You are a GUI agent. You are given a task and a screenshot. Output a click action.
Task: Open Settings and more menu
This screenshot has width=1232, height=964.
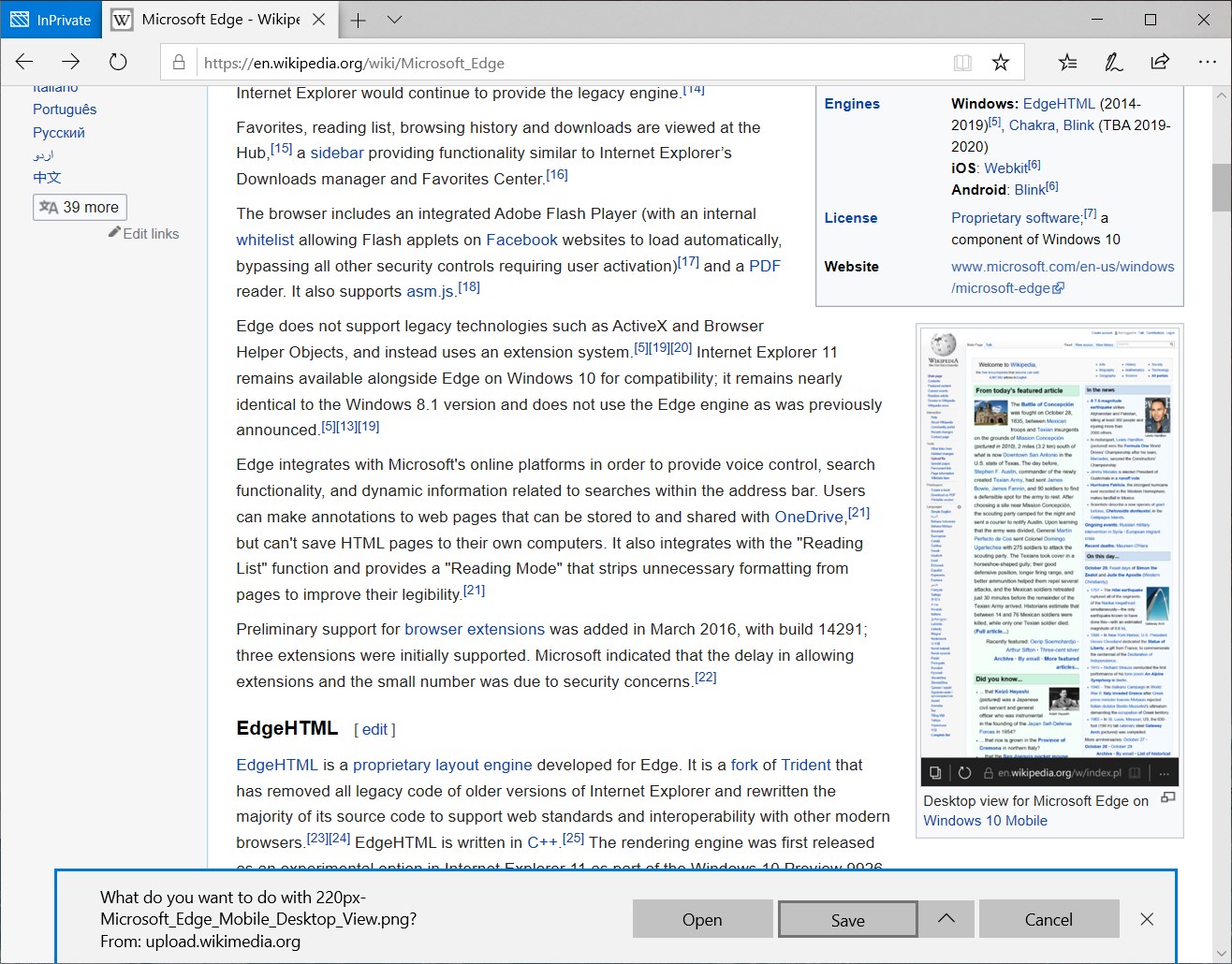(x=1207, y=63)
